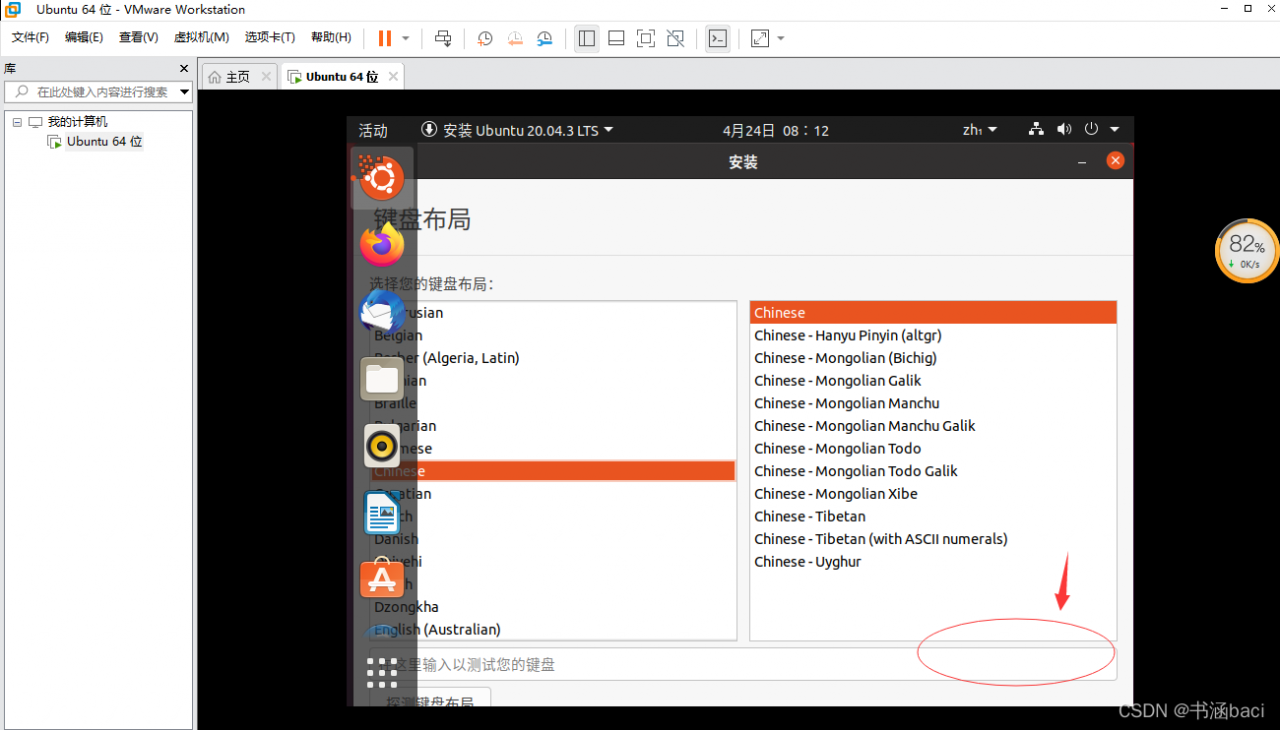Expand the stretch display dropdown arrow

pyautogui.click(x=781, y=38)
